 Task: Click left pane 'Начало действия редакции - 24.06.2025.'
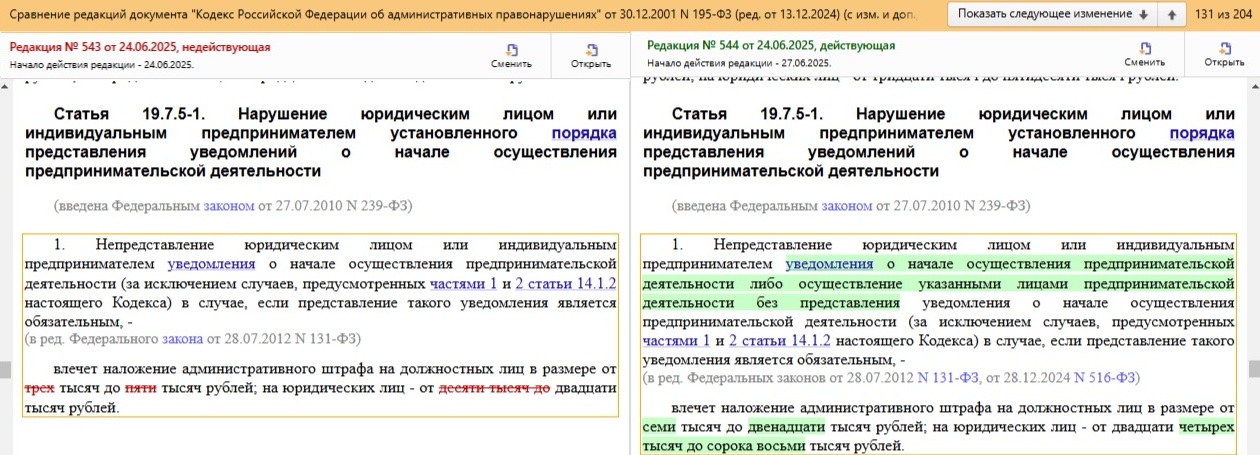(x=102, y=64)
